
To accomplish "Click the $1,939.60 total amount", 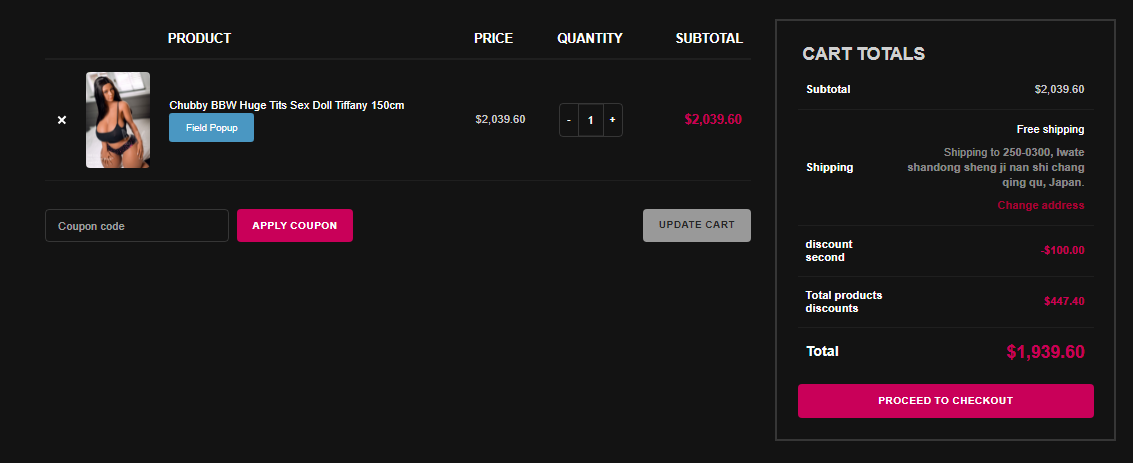I will click(1045, 352).
